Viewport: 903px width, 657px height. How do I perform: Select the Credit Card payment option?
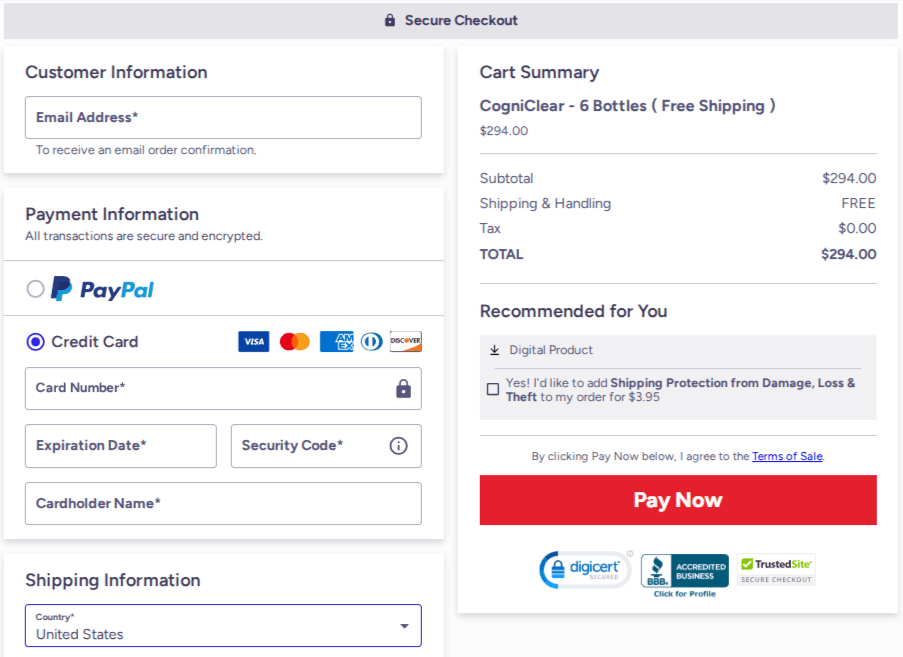coord(35,341)
